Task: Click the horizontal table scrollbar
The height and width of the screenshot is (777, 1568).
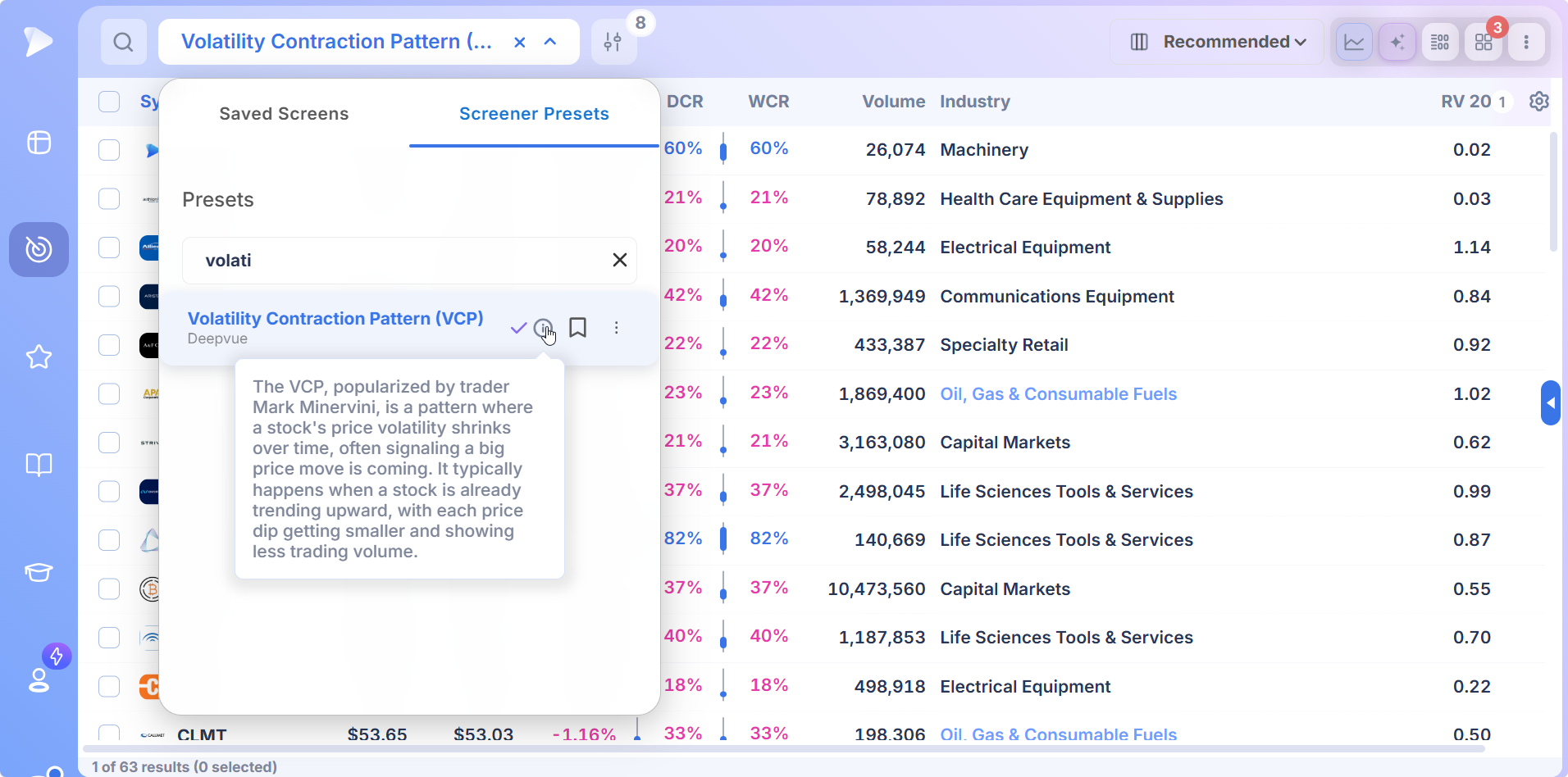Action: [784, 748]
